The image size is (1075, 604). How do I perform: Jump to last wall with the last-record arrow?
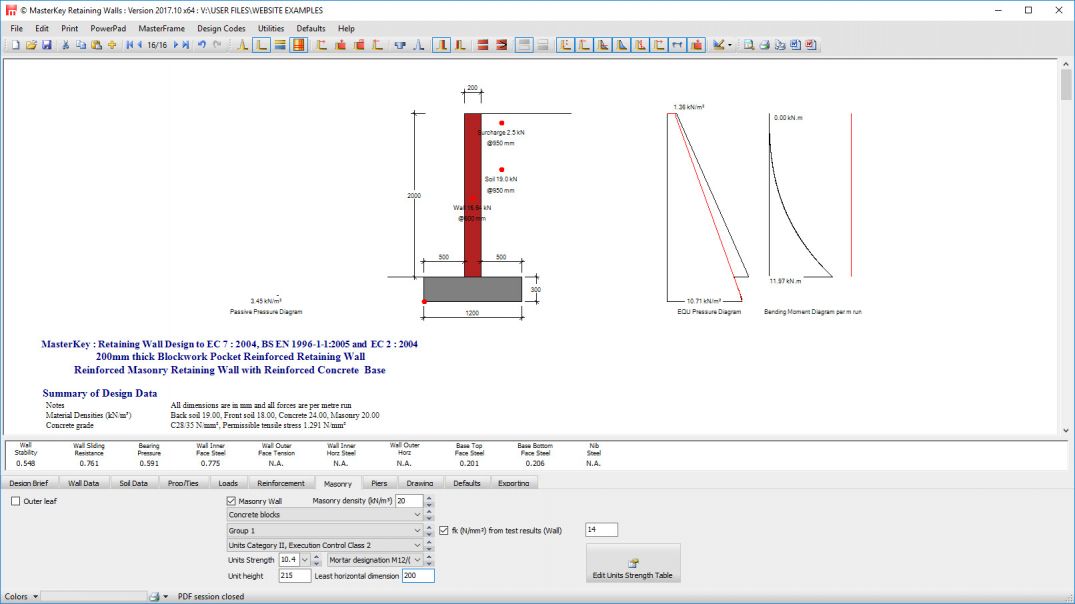tap(185, 45)
